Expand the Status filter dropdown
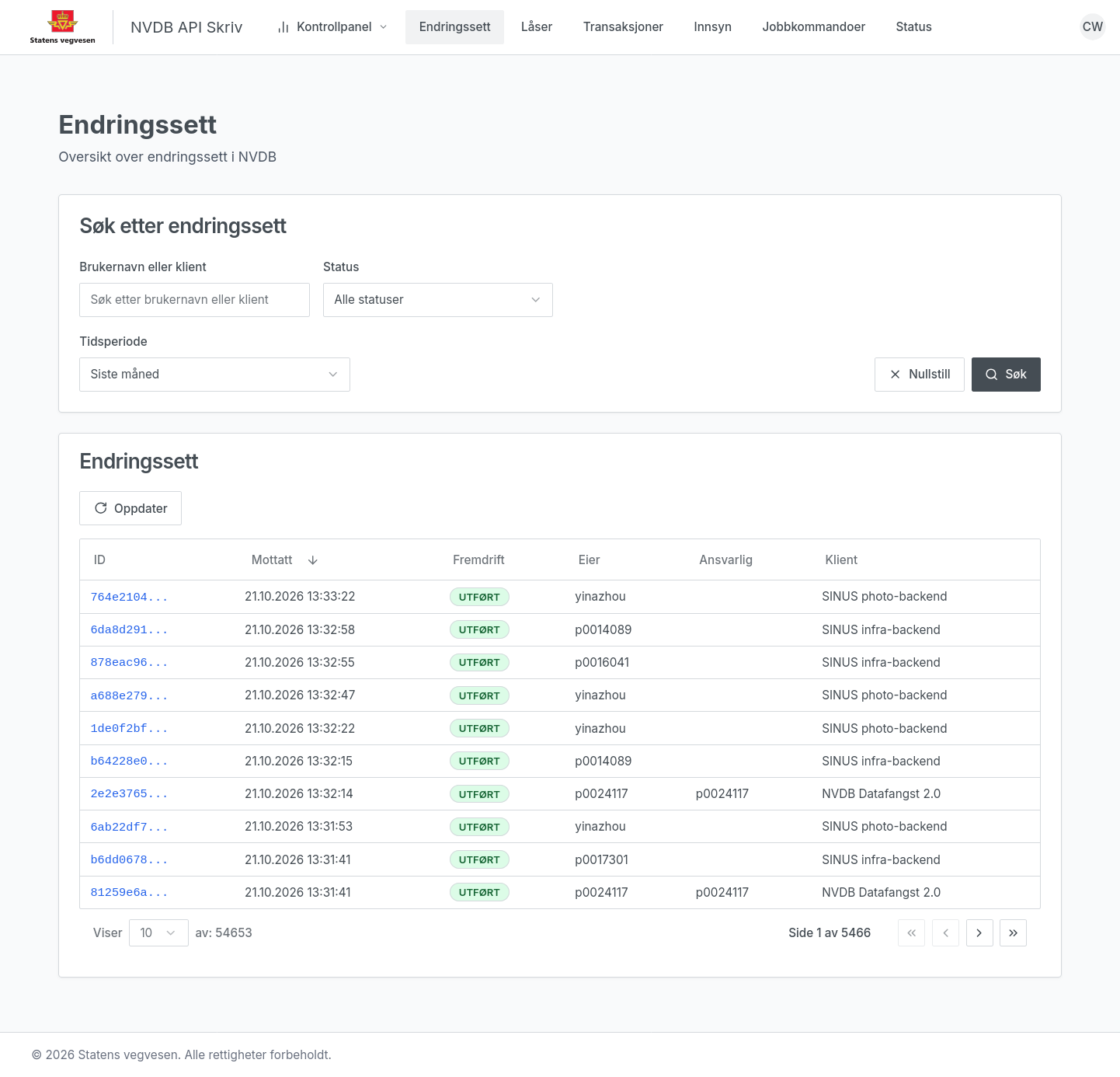The height and width of the screenshot is (1077, 1120). pos(438,300)
